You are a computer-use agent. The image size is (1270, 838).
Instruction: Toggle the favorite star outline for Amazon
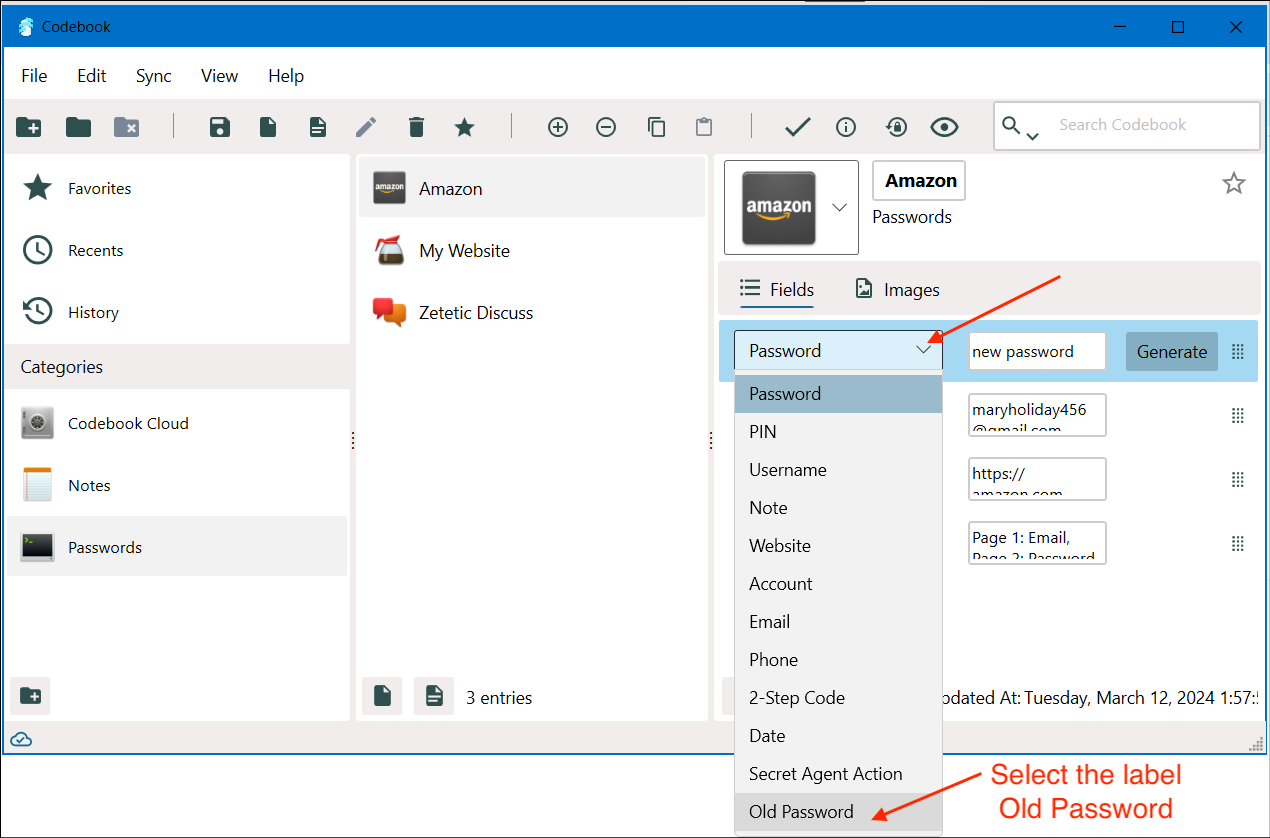[x=1234, y=183]
